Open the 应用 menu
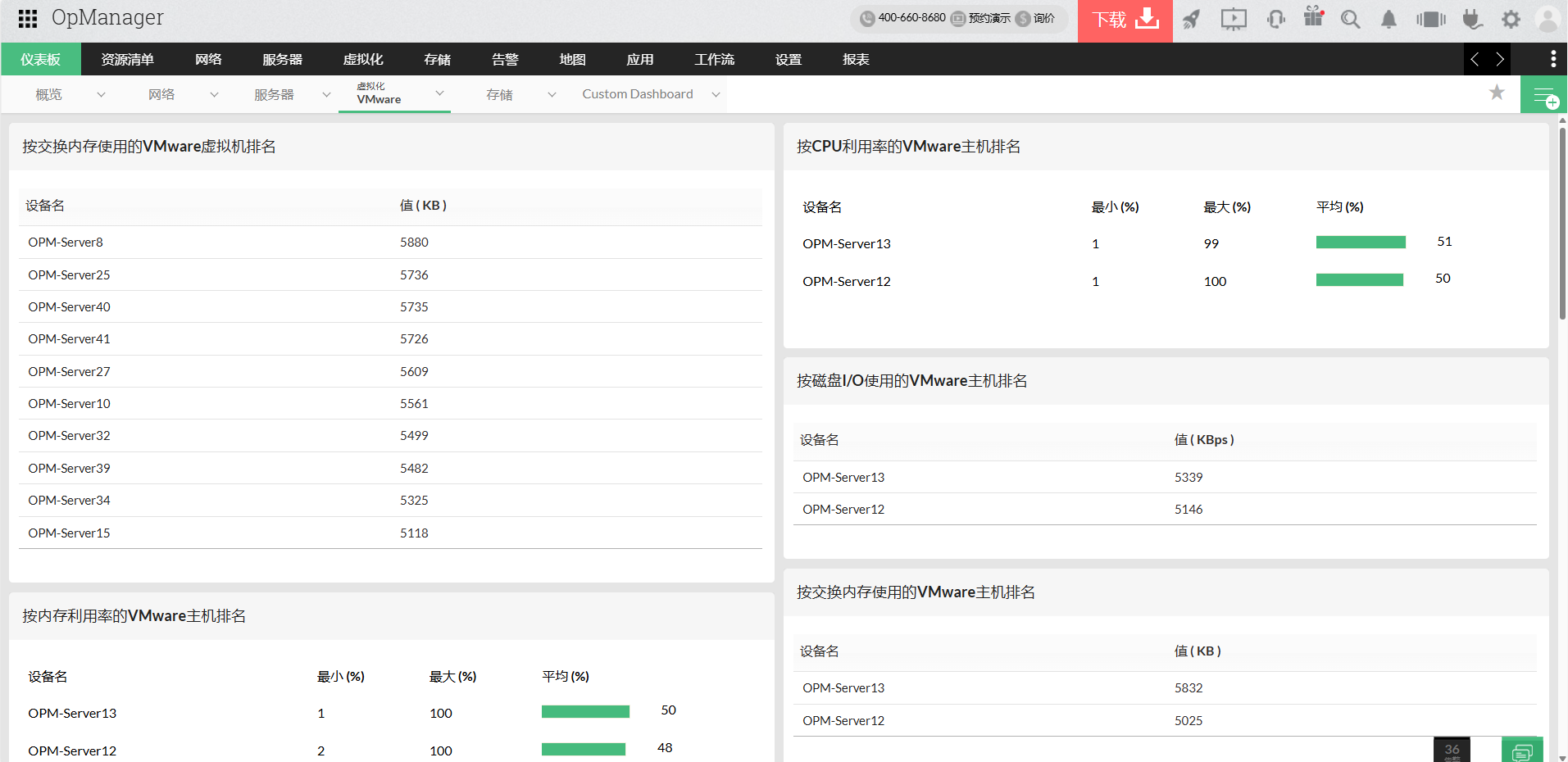The height and width of the screenshot is (762, 1568). point(640,59)
